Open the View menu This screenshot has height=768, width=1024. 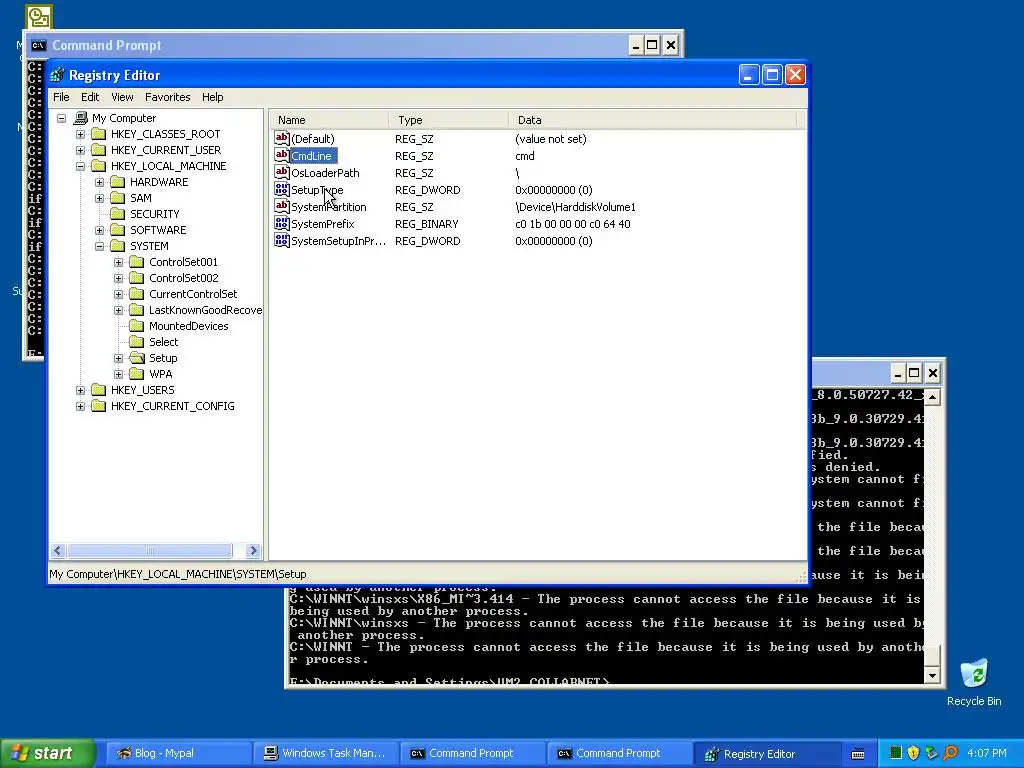click(122, 97)
